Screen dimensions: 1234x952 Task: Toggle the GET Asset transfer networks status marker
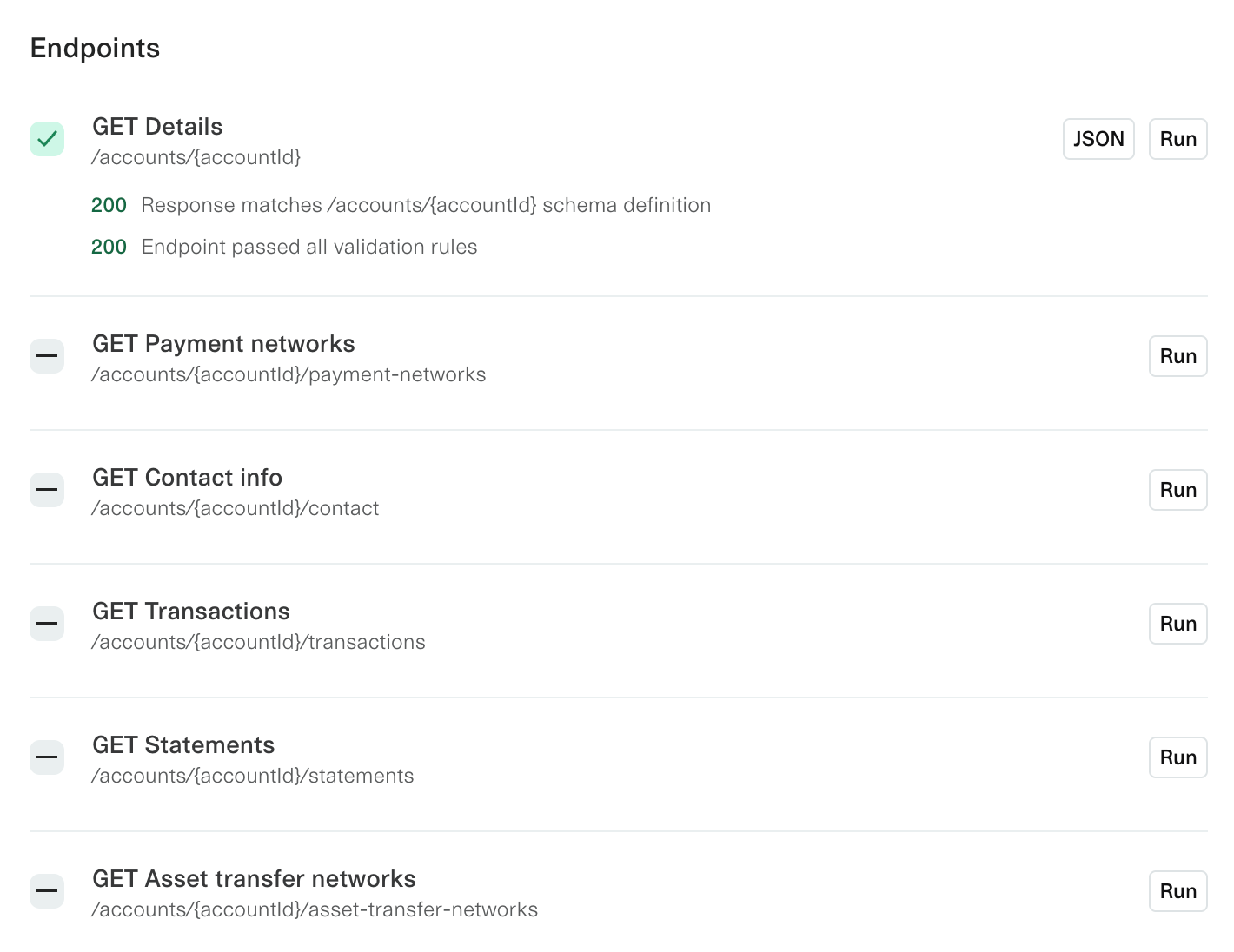click(47, 891)
